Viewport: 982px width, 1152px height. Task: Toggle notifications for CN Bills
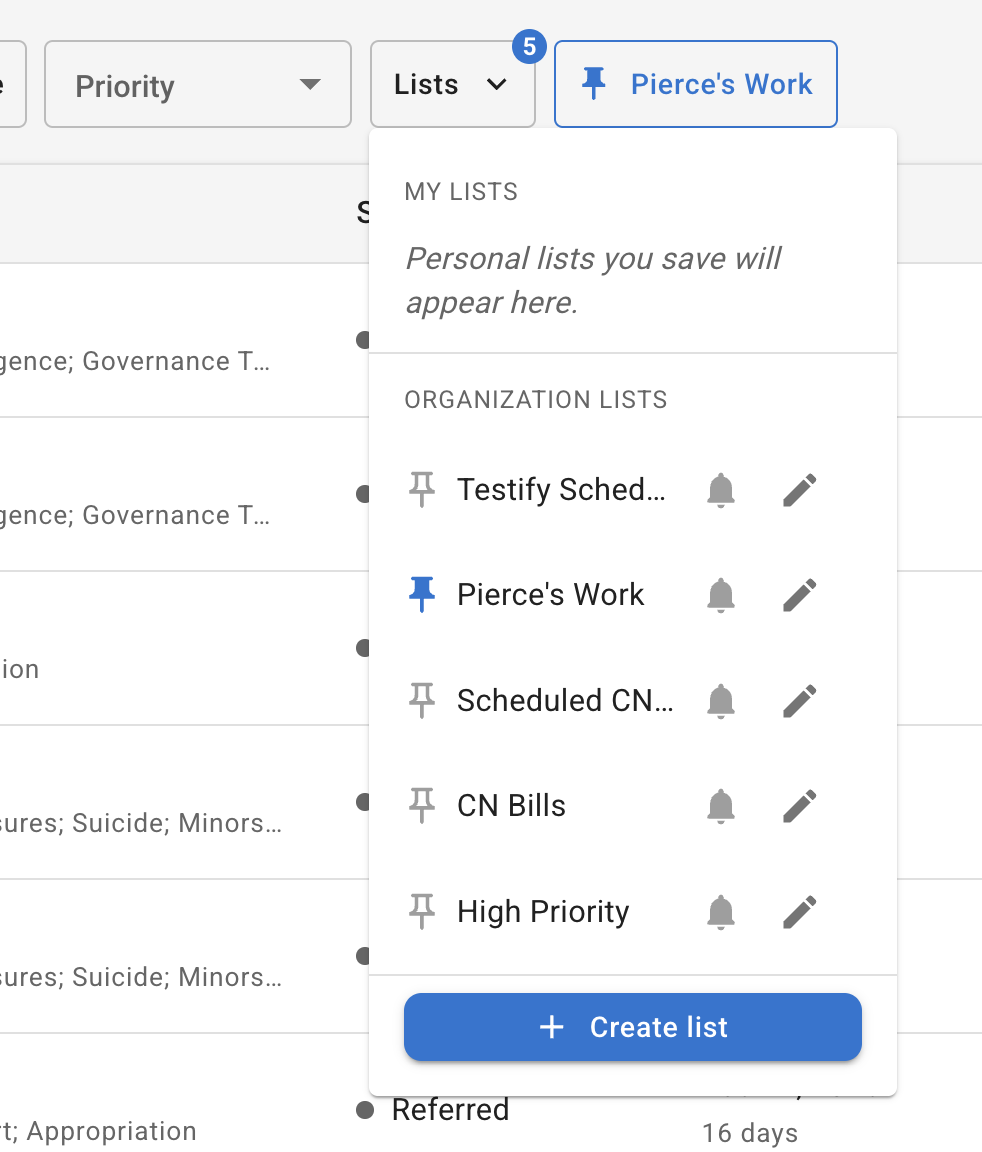tap(721, 805)
